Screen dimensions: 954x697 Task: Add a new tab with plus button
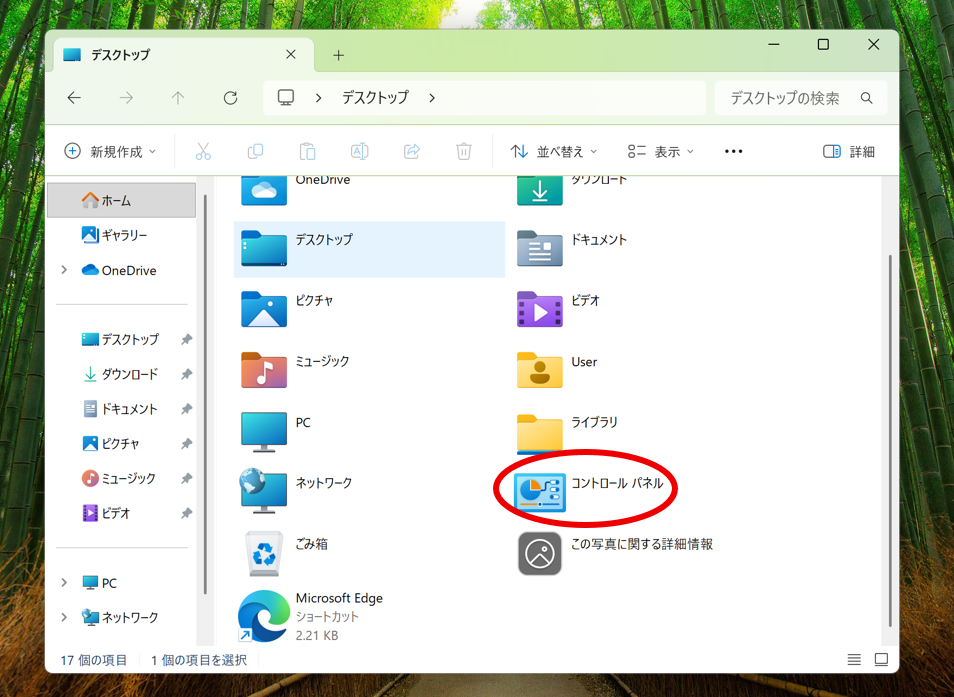point(338,55)
